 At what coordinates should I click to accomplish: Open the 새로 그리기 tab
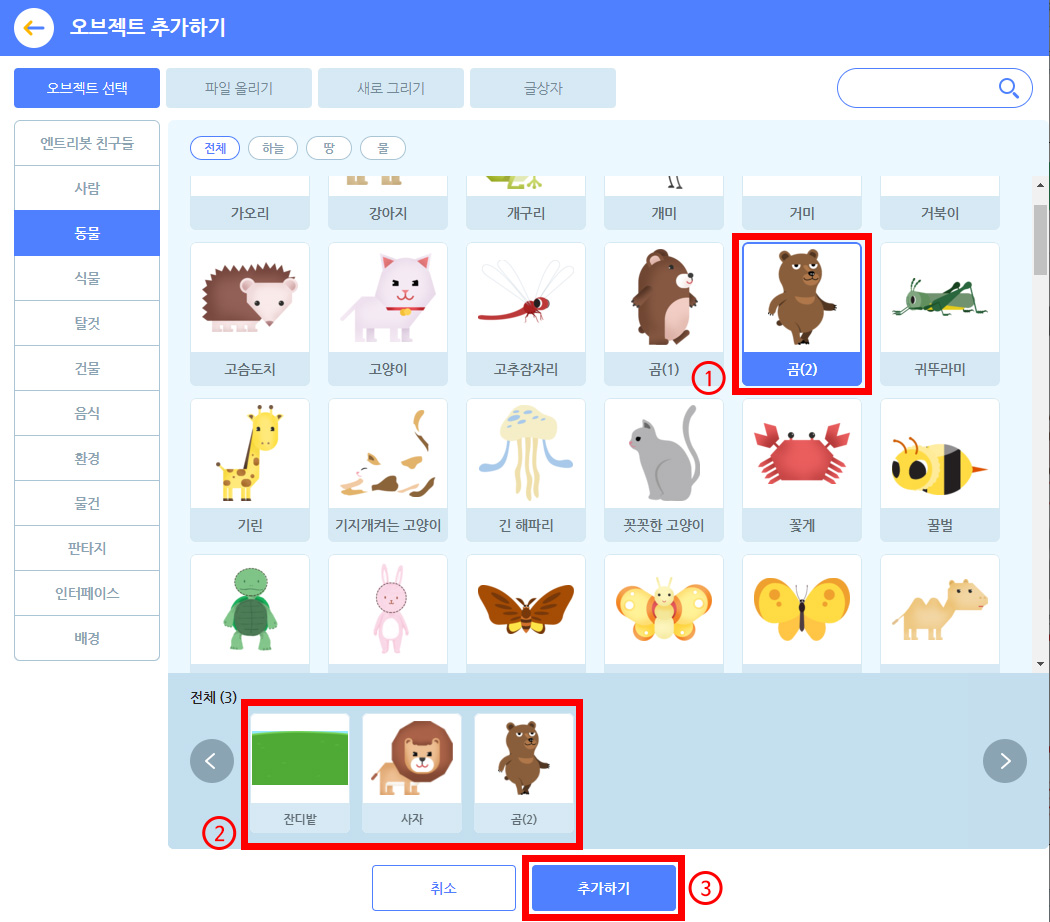391,88
